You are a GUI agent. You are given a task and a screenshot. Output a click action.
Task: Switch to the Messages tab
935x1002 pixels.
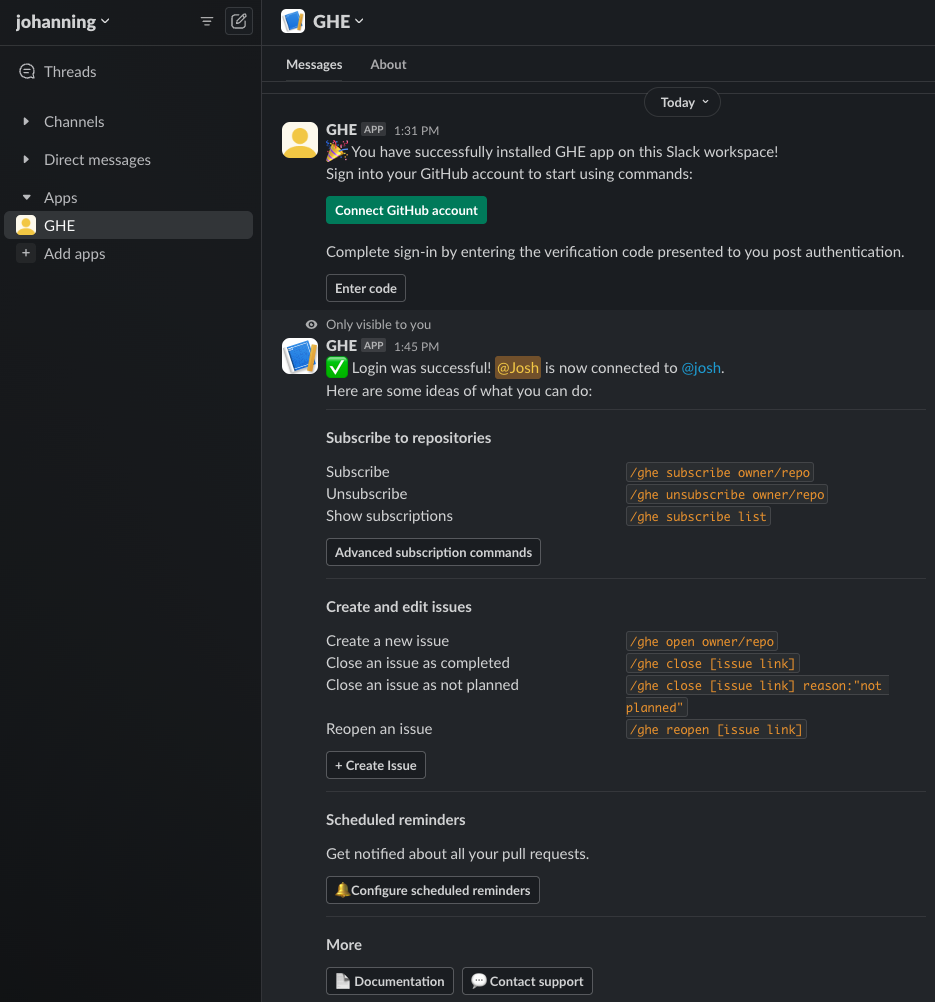[314, 65]
